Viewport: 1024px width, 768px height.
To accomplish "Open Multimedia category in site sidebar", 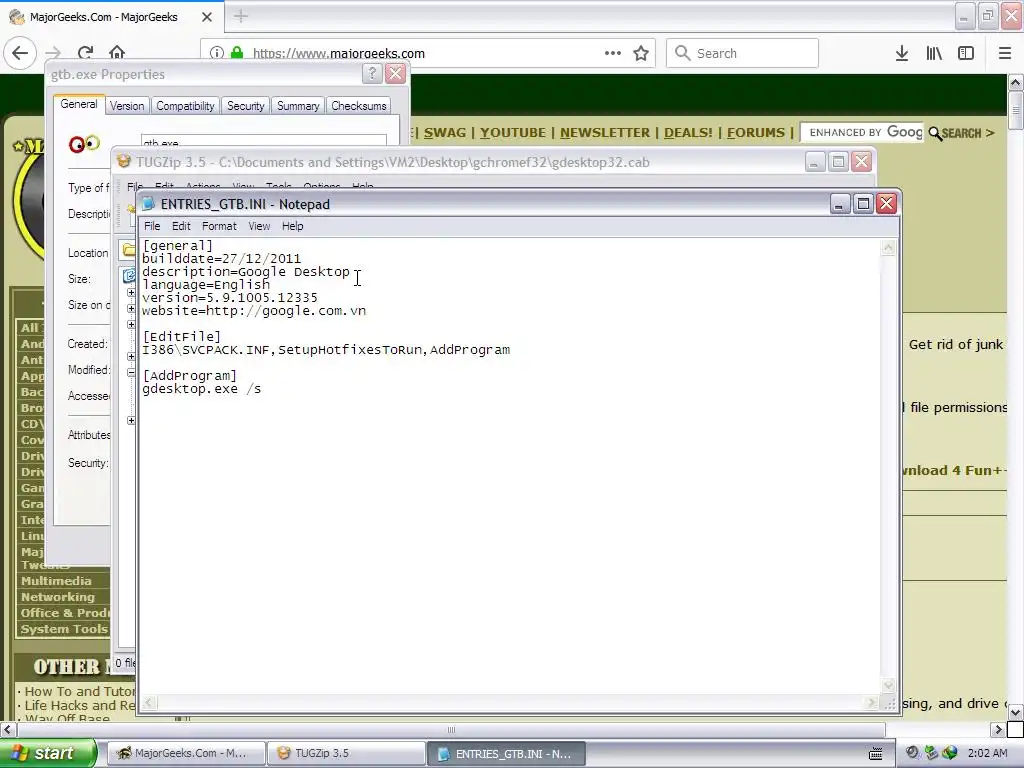I will click(56, 581).
